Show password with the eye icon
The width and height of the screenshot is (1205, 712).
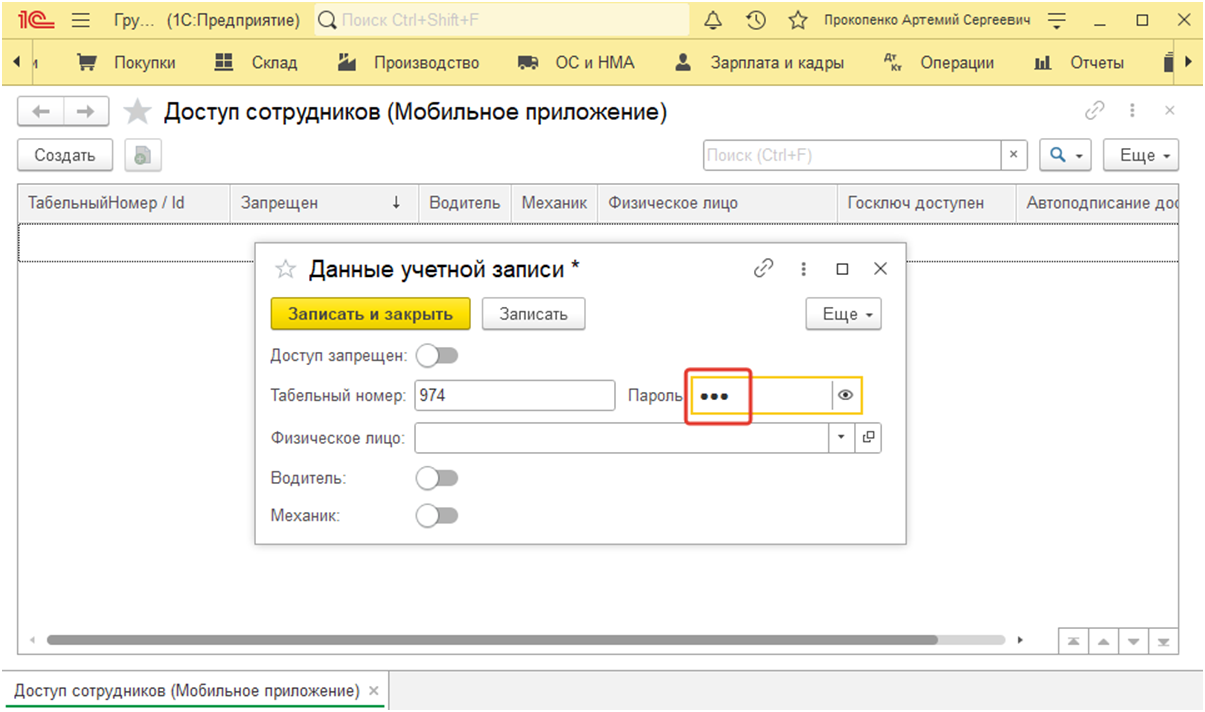coord(846,396)
